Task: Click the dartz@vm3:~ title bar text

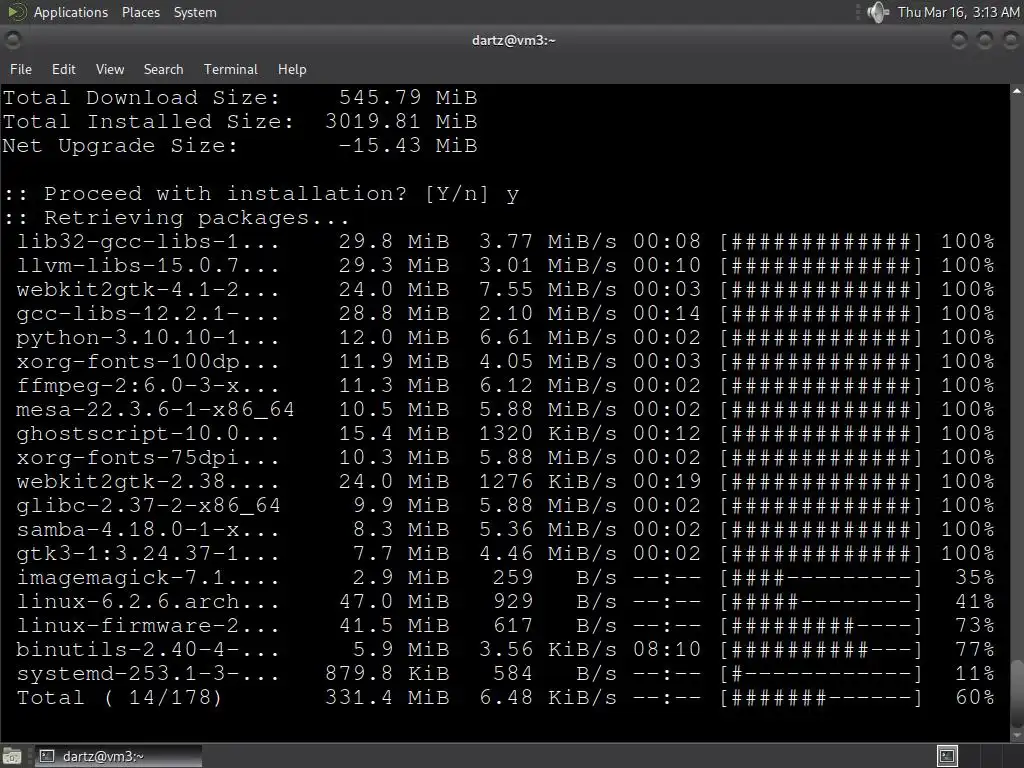Action: (513, 40)
